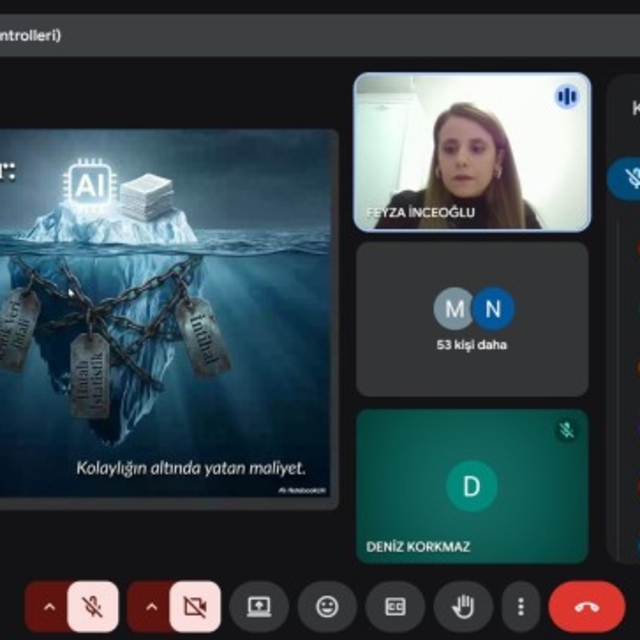Turn on the camera
Viewport: 640px width, 640px height.
(x=195, y=606)
